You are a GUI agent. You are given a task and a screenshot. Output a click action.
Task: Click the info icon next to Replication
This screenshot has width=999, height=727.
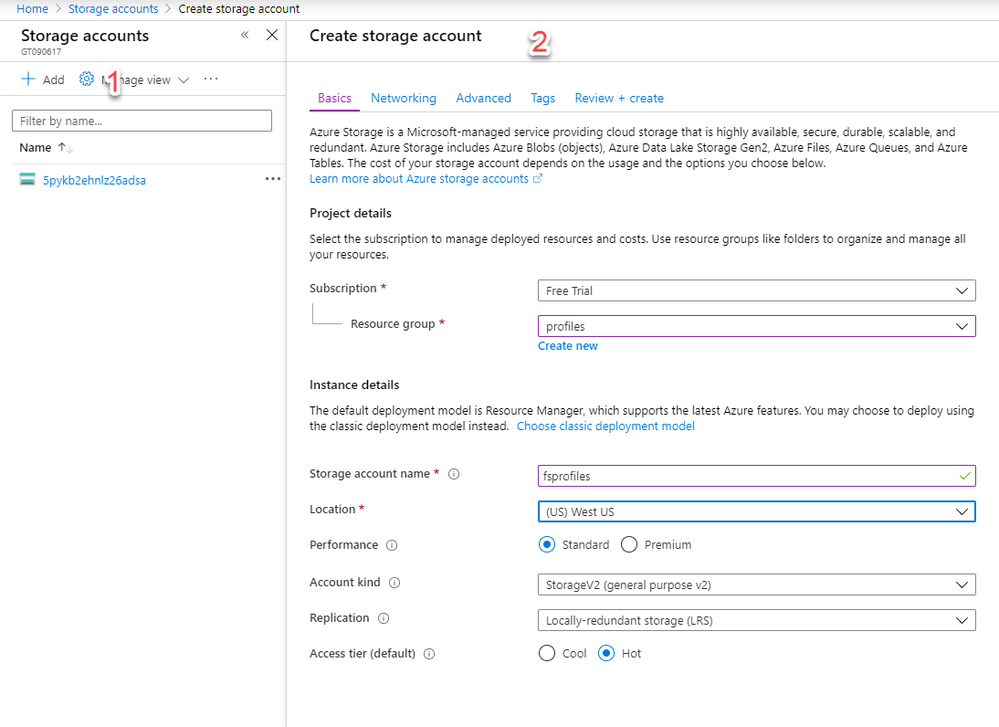pyautogui.click(x=384, y=619)
